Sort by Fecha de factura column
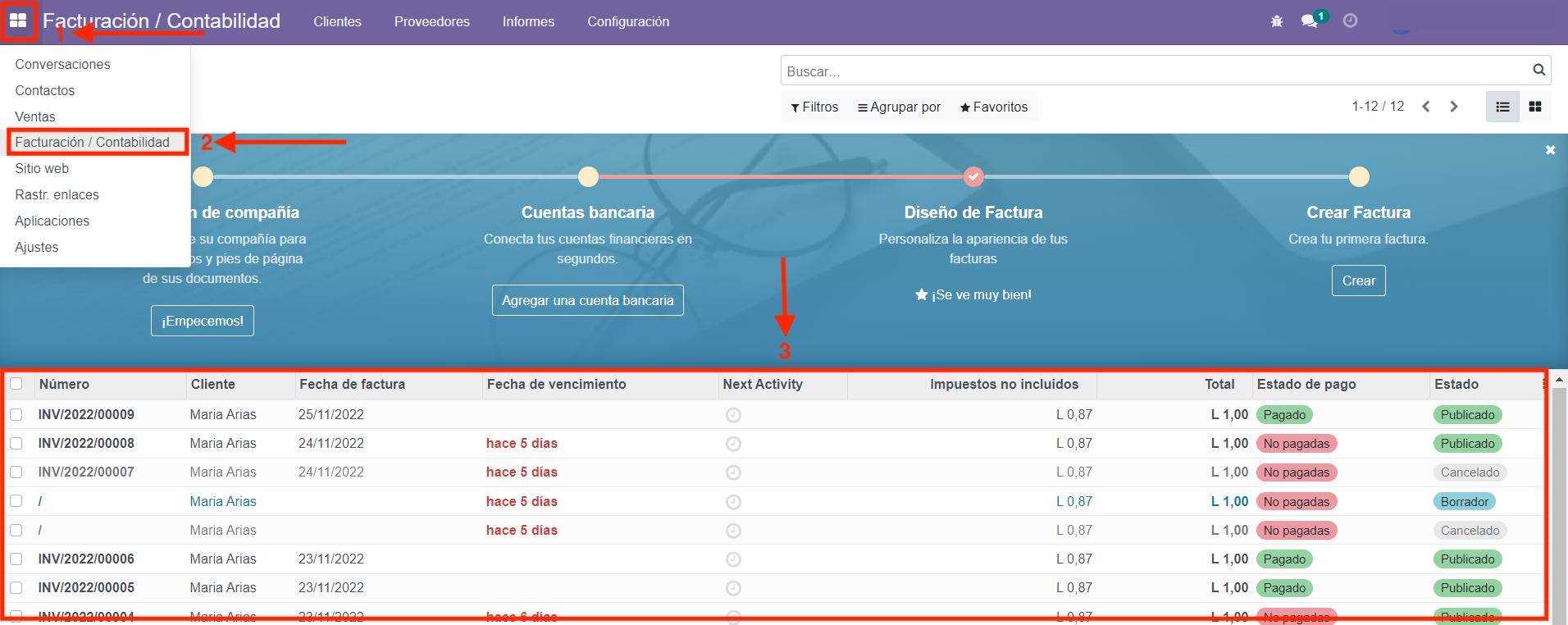Screen dimensions: 1568x625 click(352, 384)
